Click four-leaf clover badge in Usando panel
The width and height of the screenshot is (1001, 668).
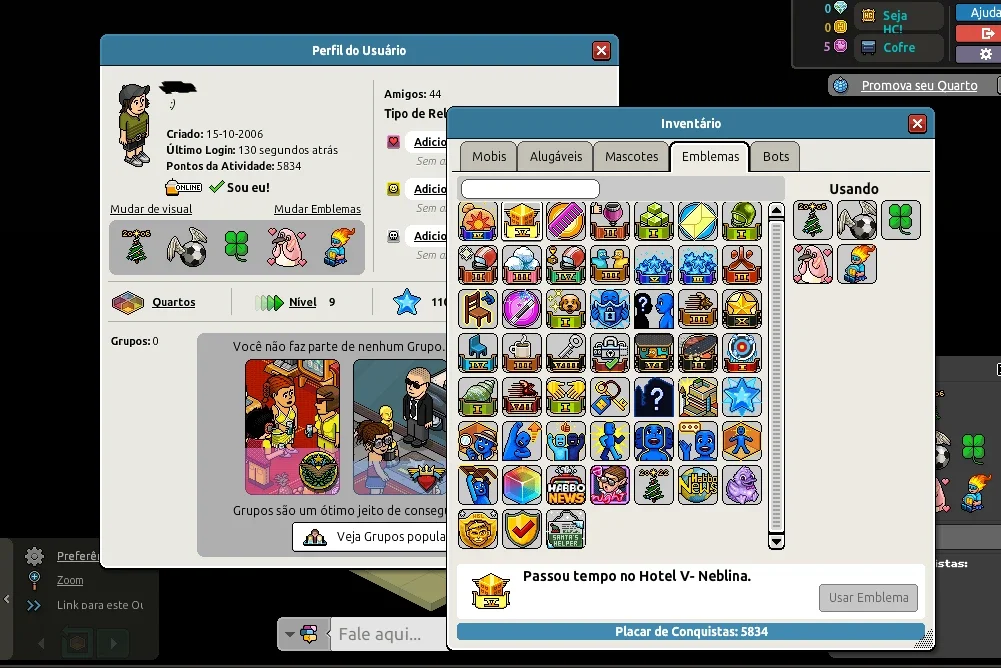point(901,220)
